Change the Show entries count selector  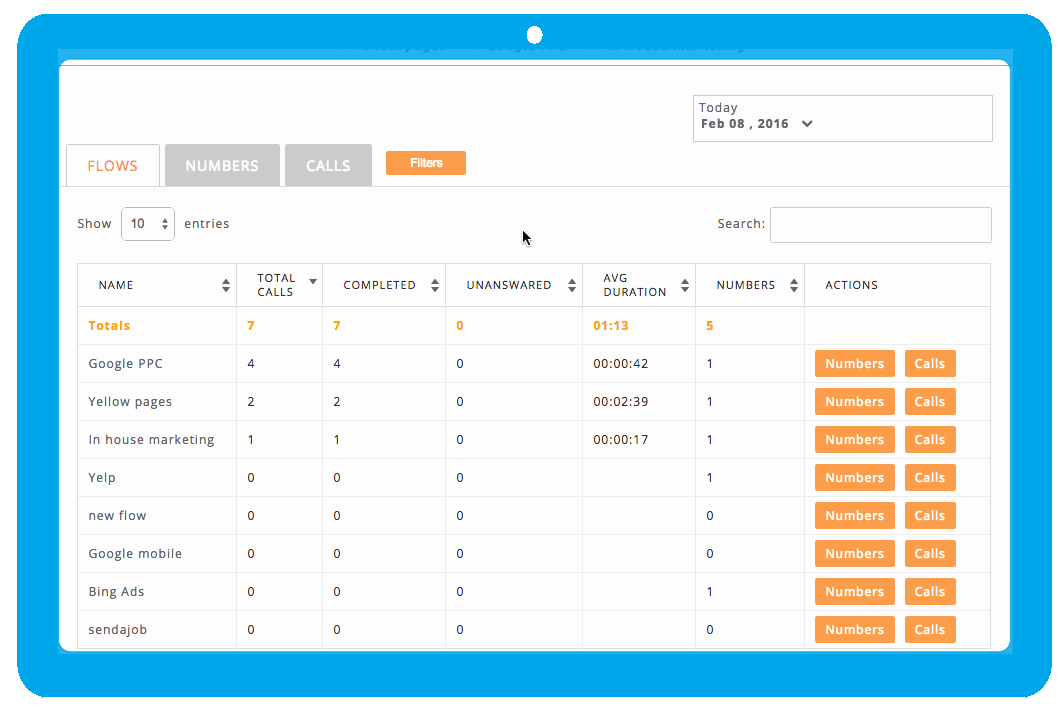(147, 223)
